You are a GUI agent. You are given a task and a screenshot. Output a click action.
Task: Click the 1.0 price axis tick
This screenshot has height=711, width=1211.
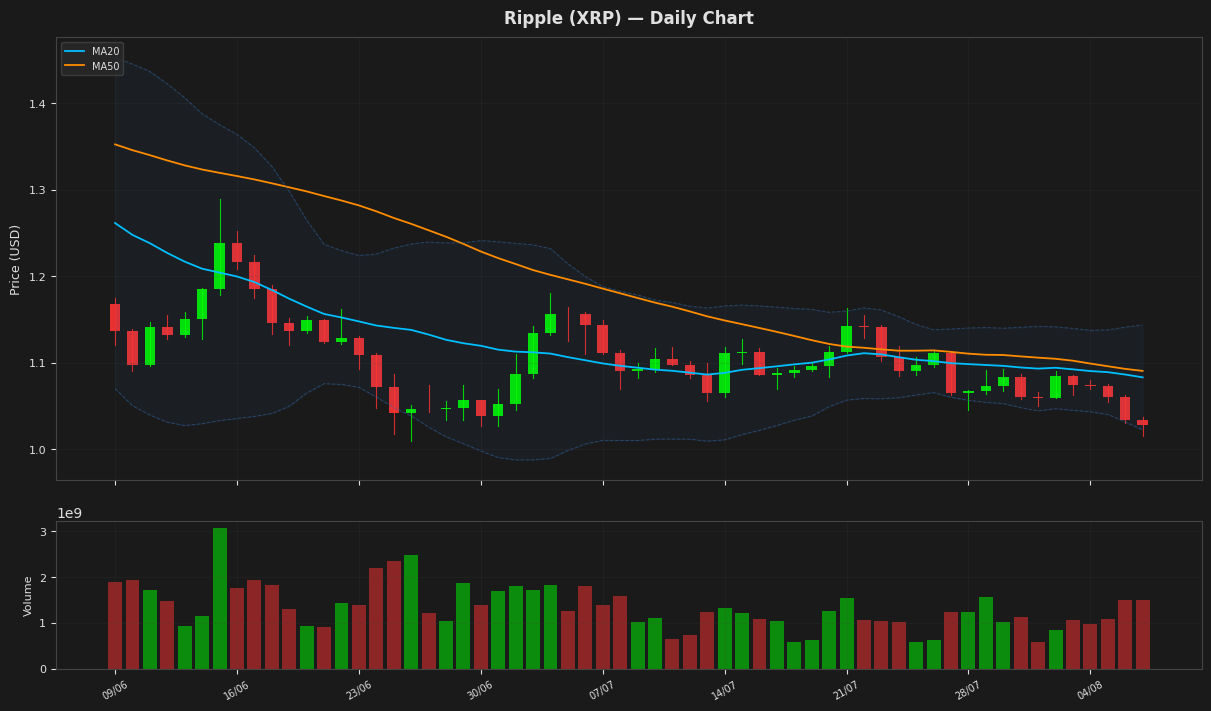[x=40, y=449]
